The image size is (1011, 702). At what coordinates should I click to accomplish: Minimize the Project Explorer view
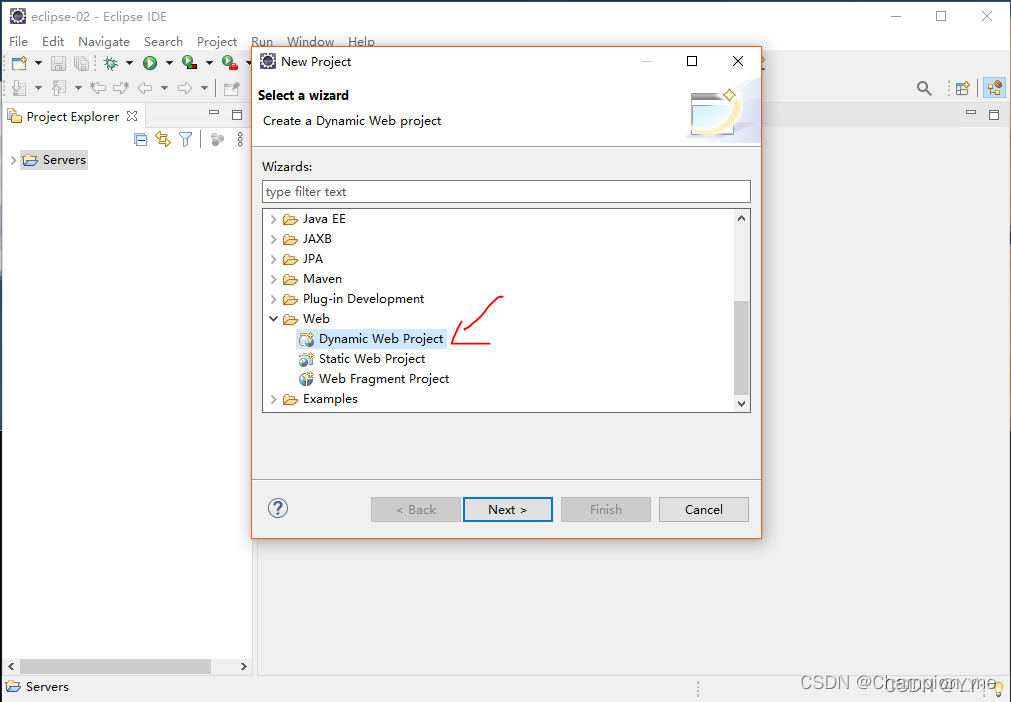click(x=214, y=113)
